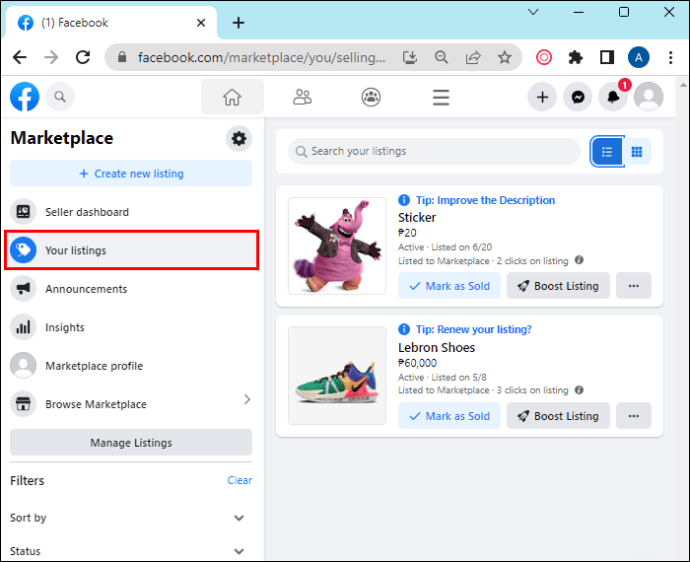Expand Browse Marketplace chevron
The image size is (690, 562).
(x=247, y=399)
